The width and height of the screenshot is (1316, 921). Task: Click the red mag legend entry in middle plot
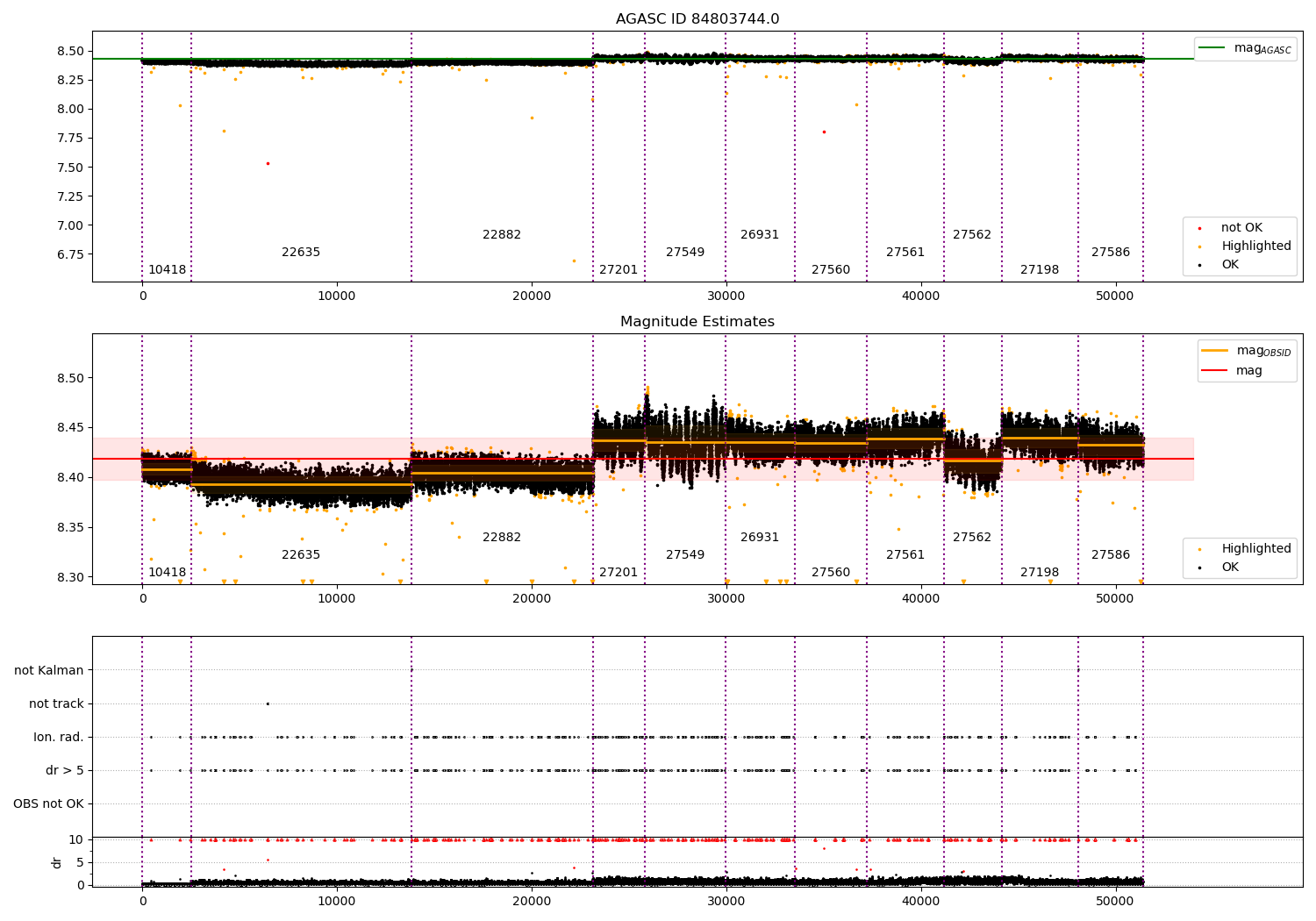(x=1233, y=371)
